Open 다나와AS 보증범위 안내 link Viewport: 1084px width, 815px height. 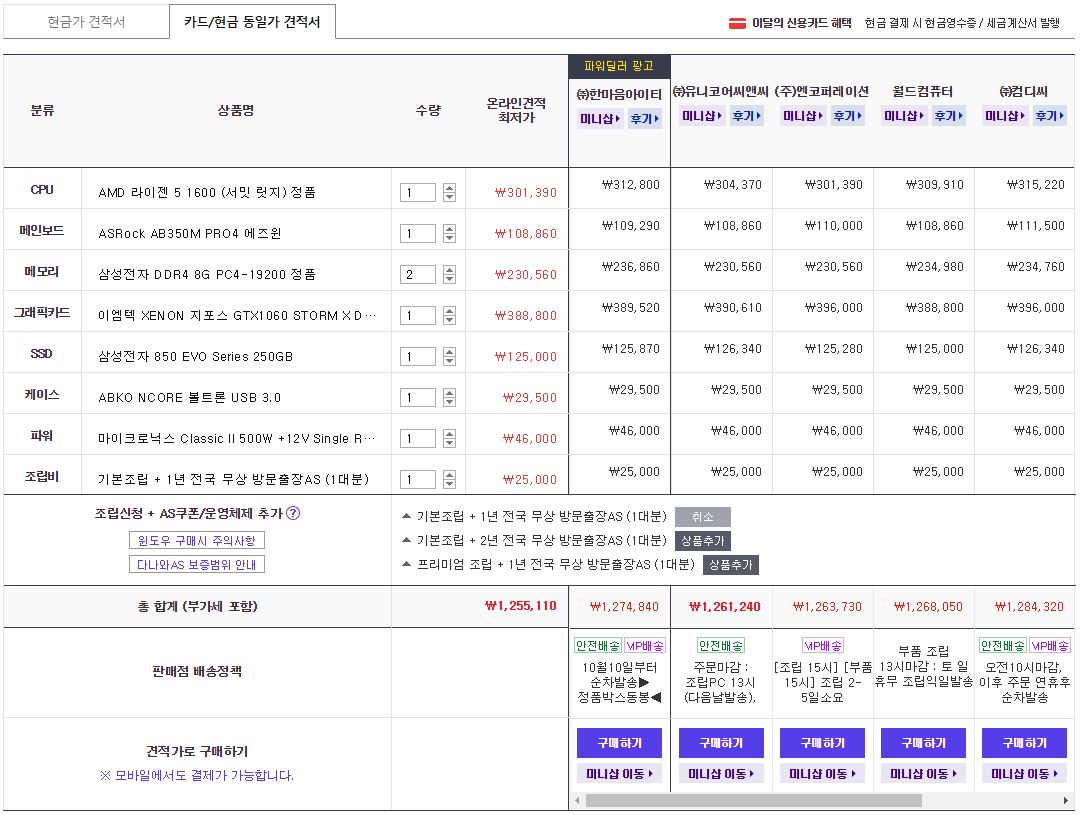click(x=197, y=565)
